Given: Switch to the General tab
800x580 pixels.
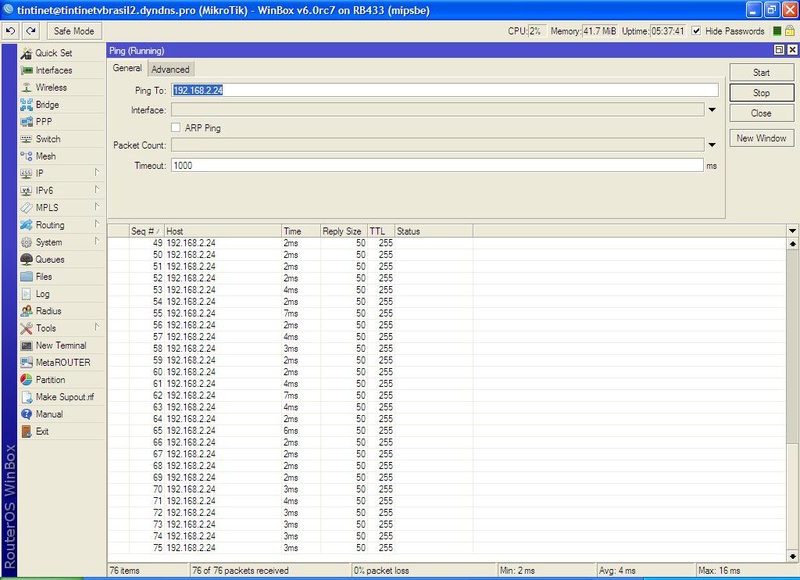Looking at the screenshot, I should point(127,68).
